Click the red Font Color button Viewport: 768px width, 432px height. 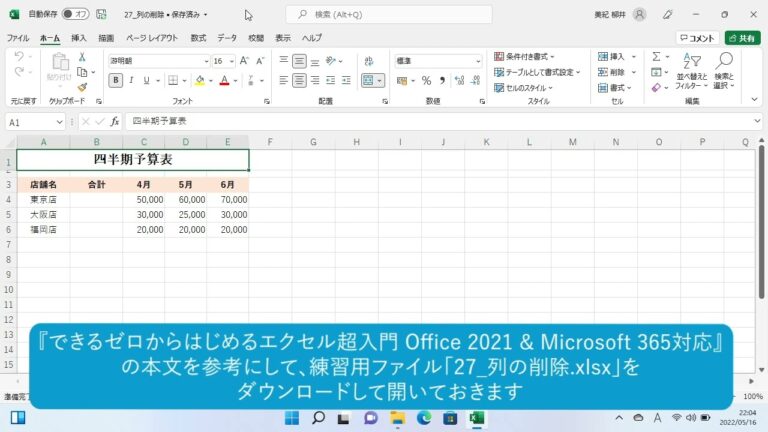(x=224, y=80)
